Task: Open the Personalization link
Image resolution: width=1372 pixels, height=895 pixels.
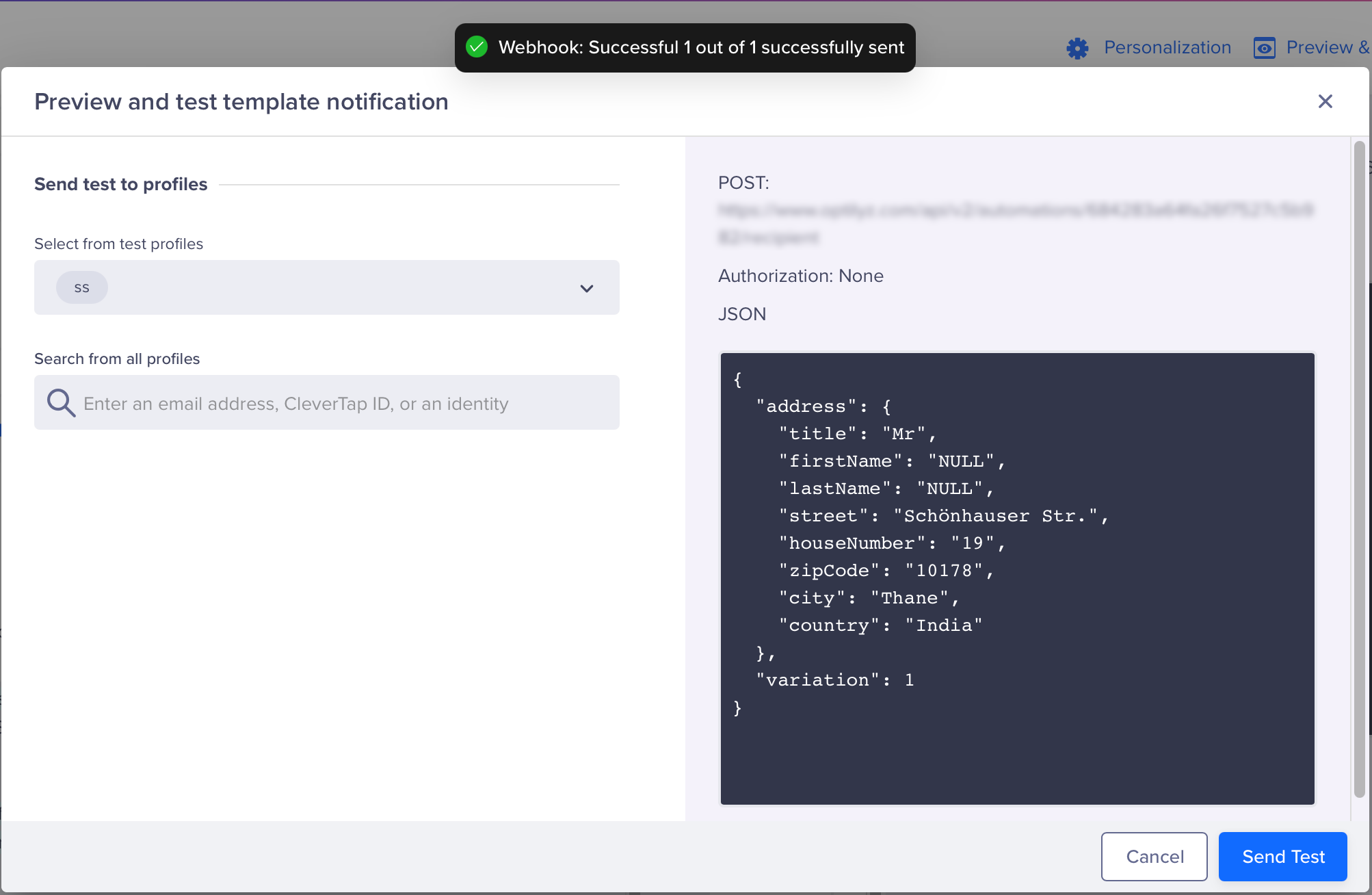Action: 1167,47
